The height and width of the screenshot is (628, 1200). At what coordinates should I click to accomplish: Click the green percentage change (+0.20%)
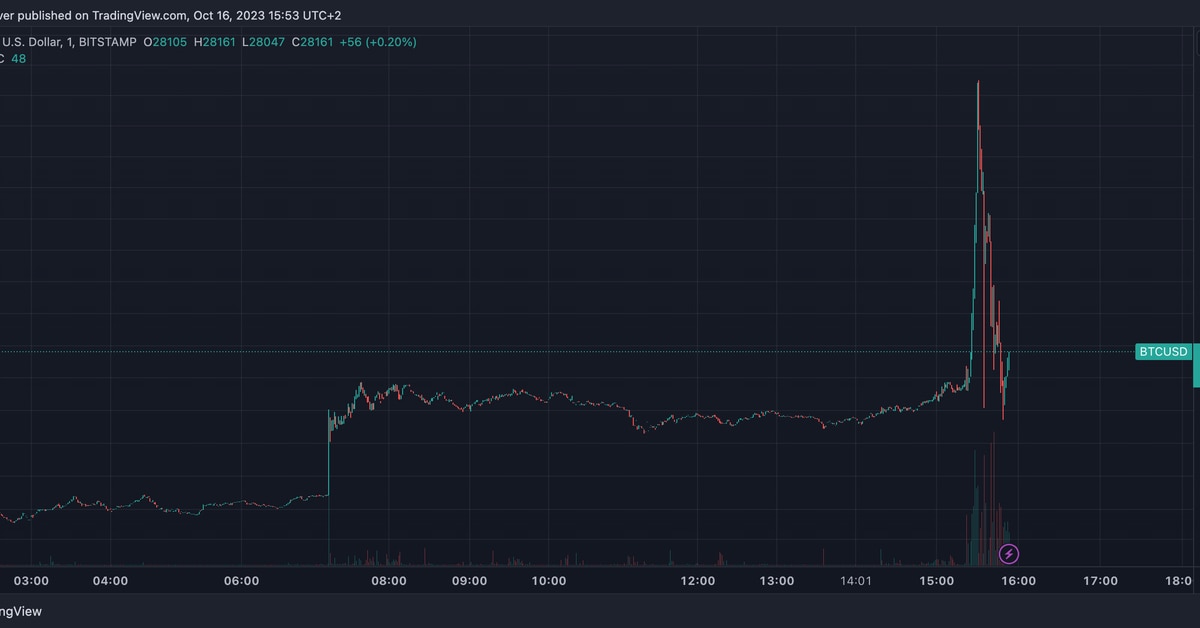(390, 42)
